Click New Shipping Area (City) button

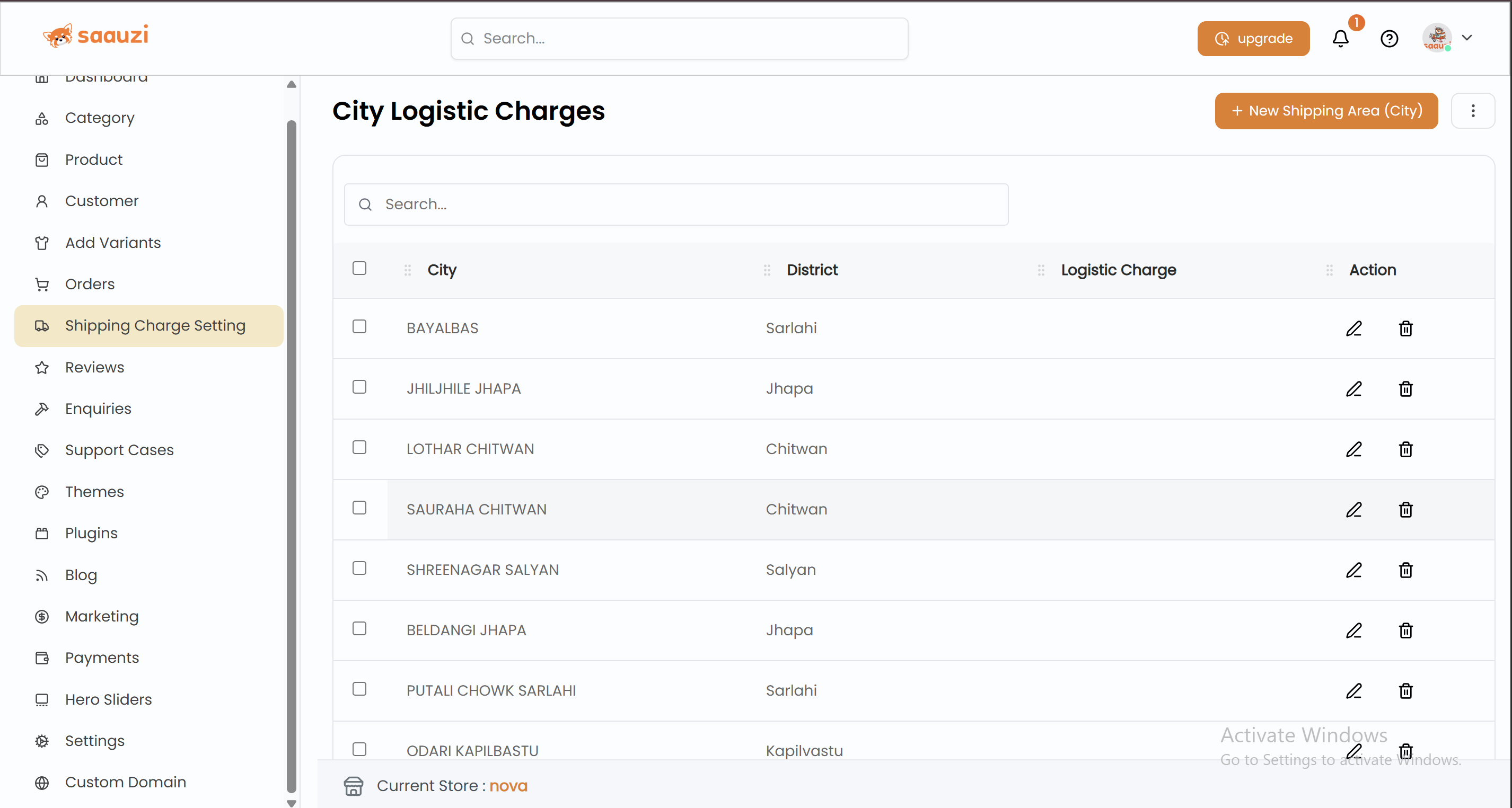click(x=1326, y=111)
